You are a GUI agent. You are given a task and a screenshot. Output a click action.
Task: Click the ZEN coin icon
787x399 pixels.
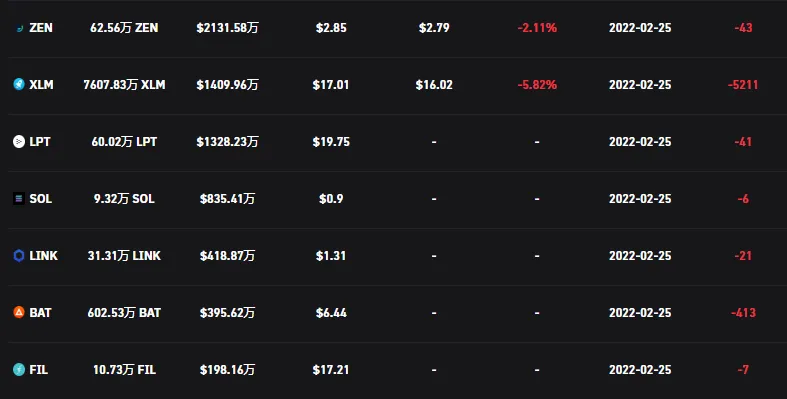tap(20, 28)
